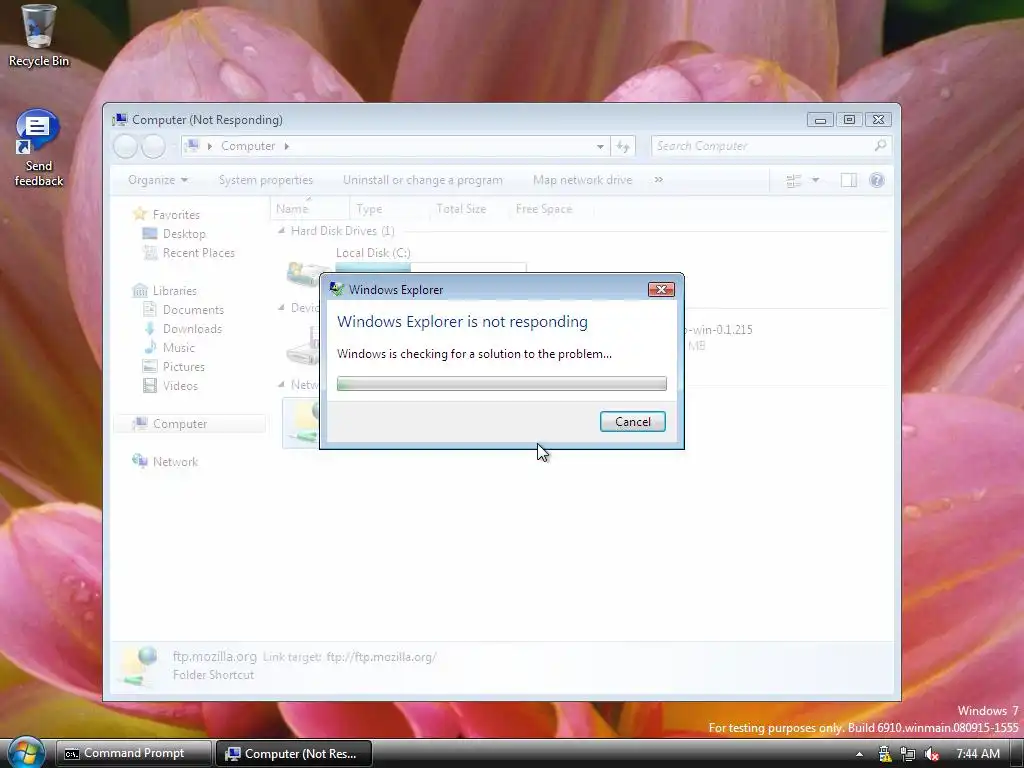
Task: Click ftp.mozilla.org name in details pane
Action: tap(214, 656)
